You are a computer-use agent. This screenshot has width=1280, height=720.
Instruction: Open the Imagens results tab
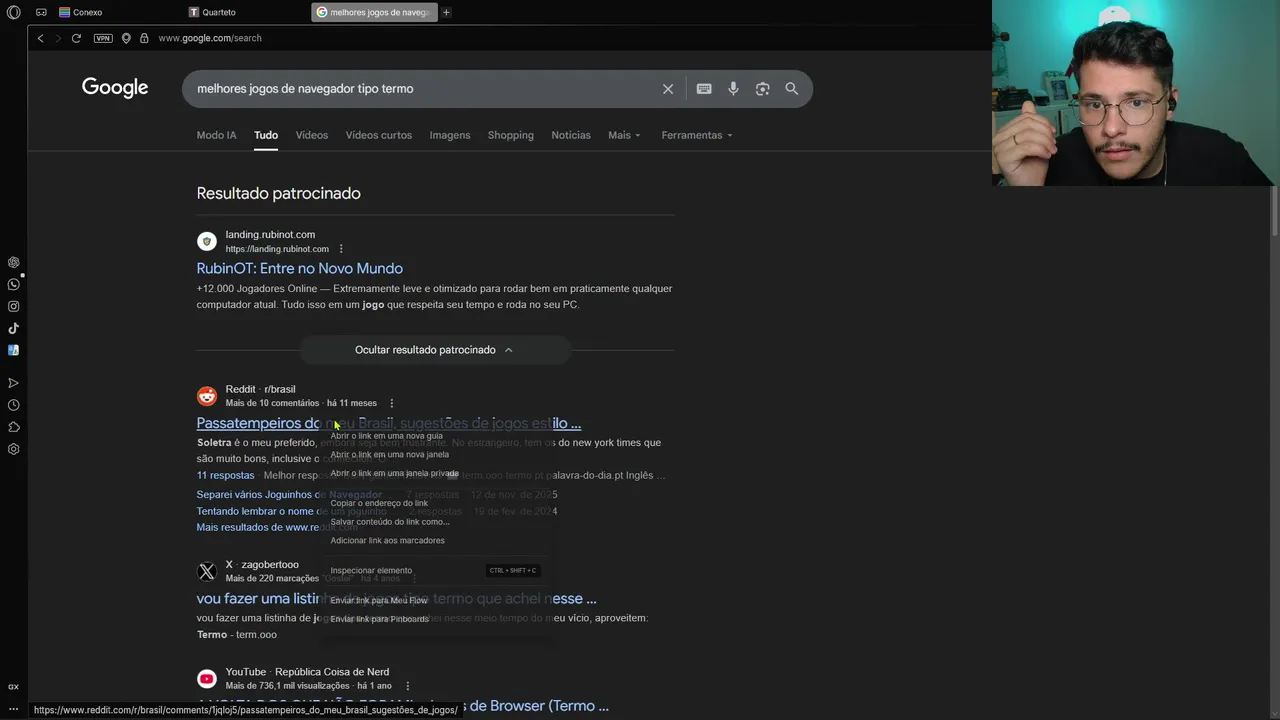click(x=449, y=135)
